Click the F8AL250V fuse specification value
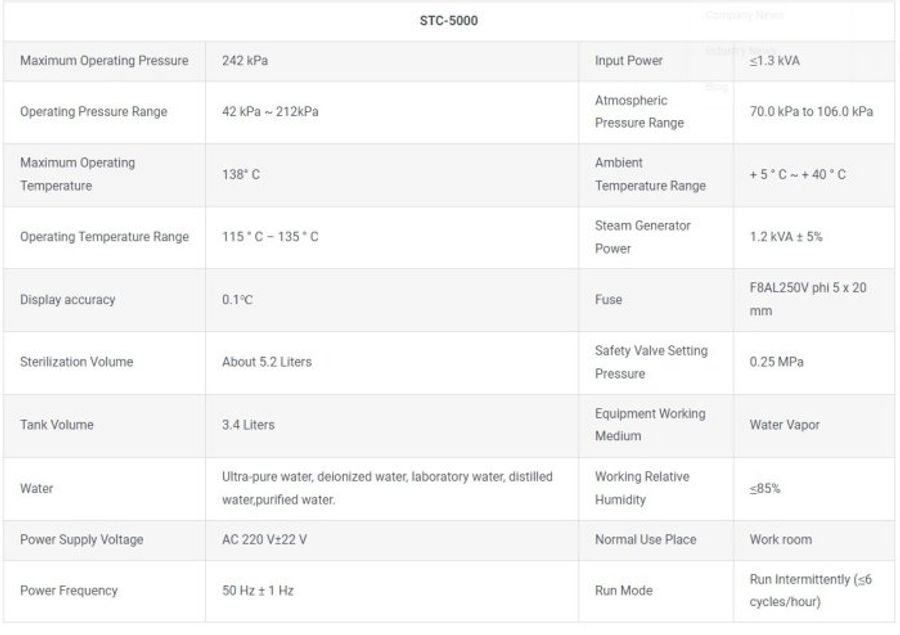Image resolution: width=900 pixels, height=635 pixels. [x=808, y=299]
